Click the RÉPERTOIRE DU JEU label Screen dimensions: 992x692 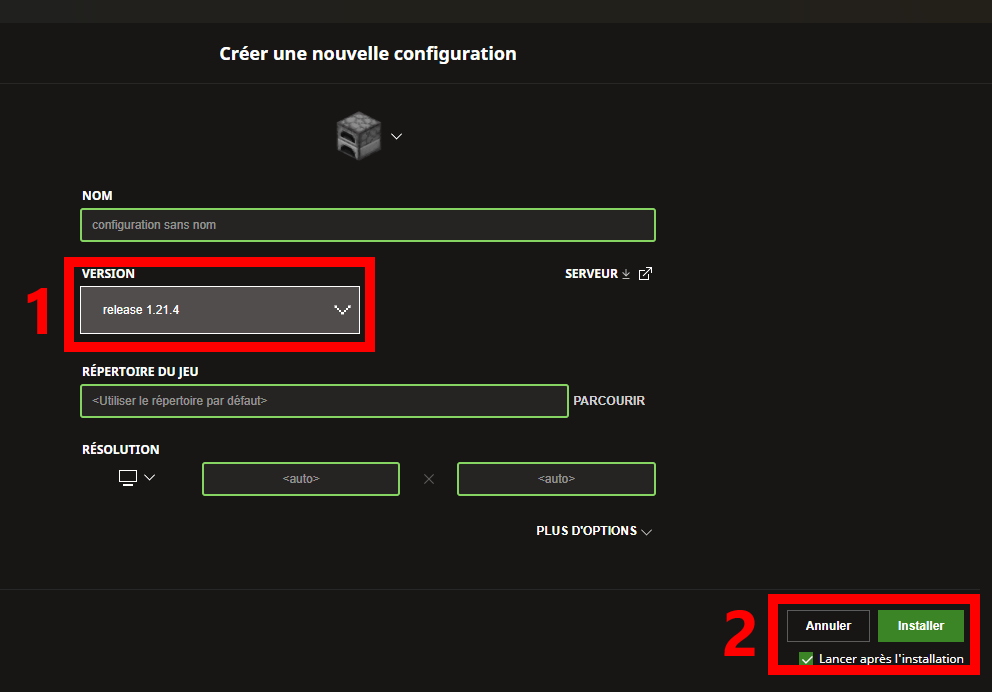[x=140, y=371]
